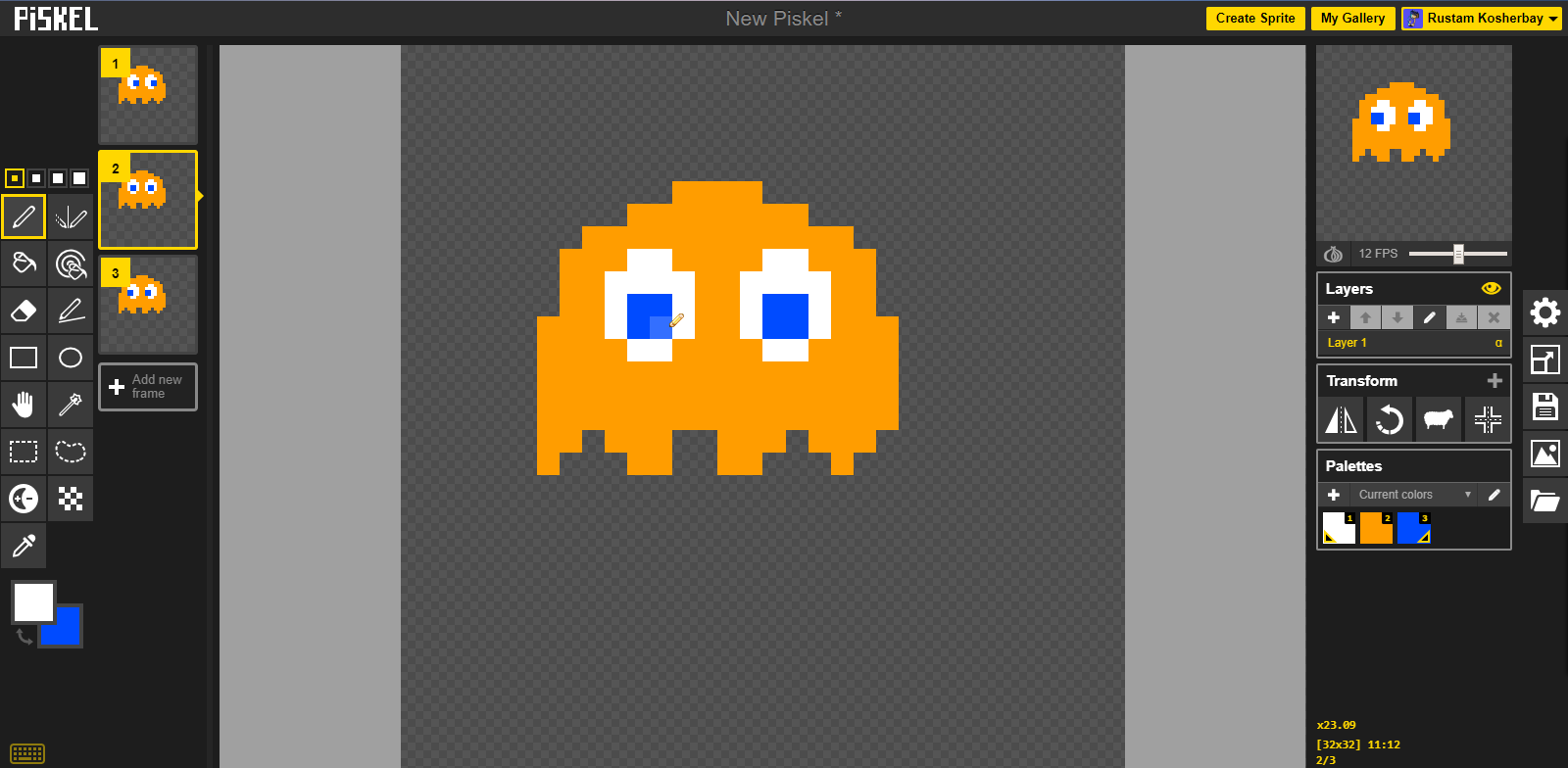Clone layer to all frames sheep icon
This screenshot has height=768, width=1568.
coord(1438,419)
